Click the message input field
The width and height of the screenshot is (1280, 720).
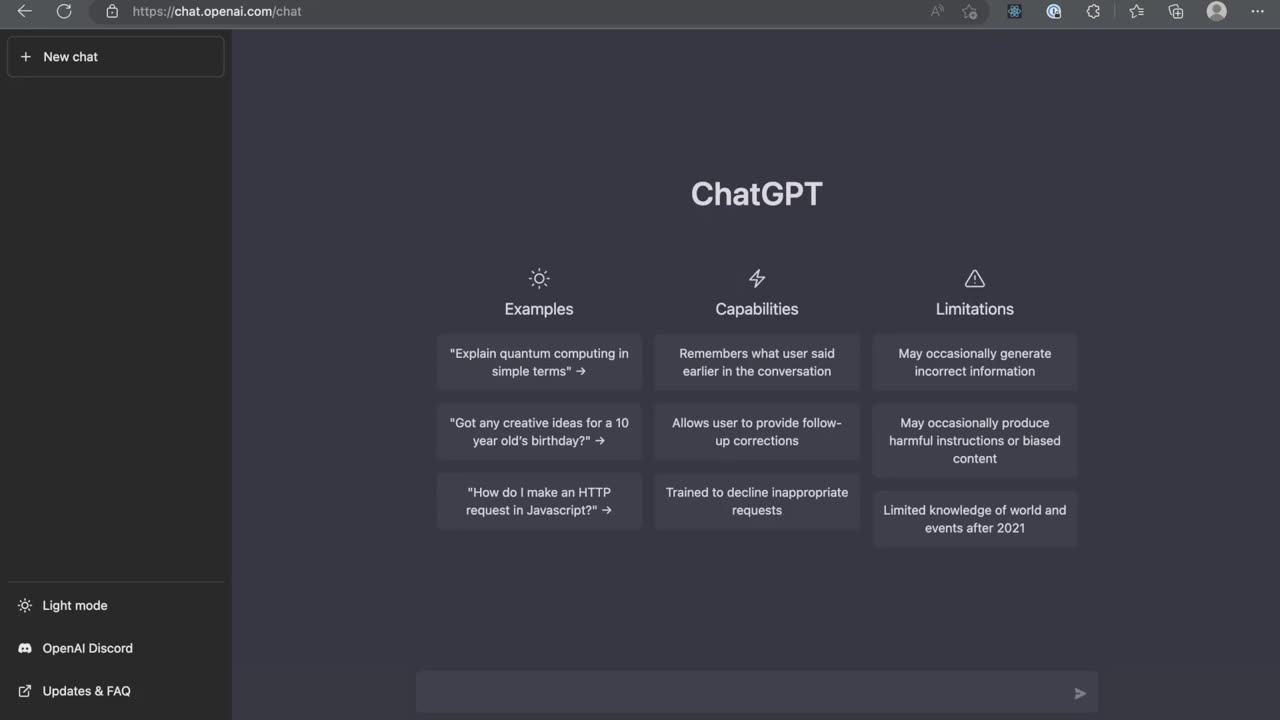(757, 692)
